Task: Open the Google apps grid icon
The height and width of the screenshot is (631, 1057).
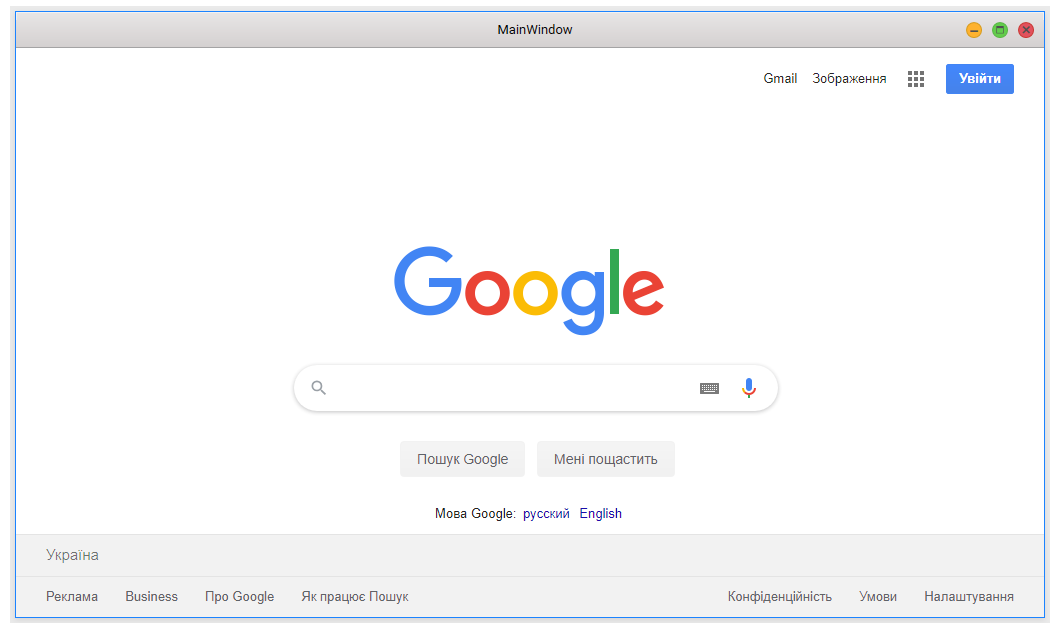Action: pyautogui.click(x=915, y=79)
